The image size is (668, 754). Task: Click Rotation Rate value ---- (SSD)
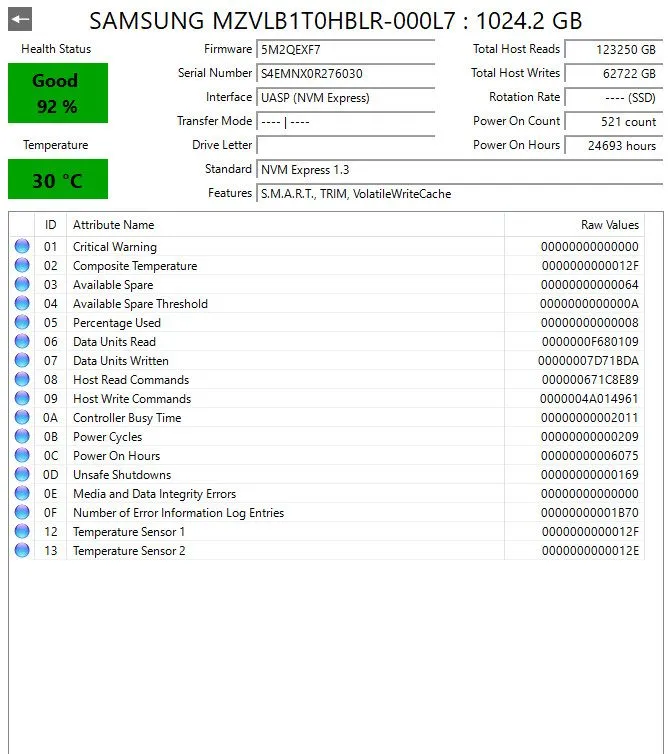(x=613, y=98)
